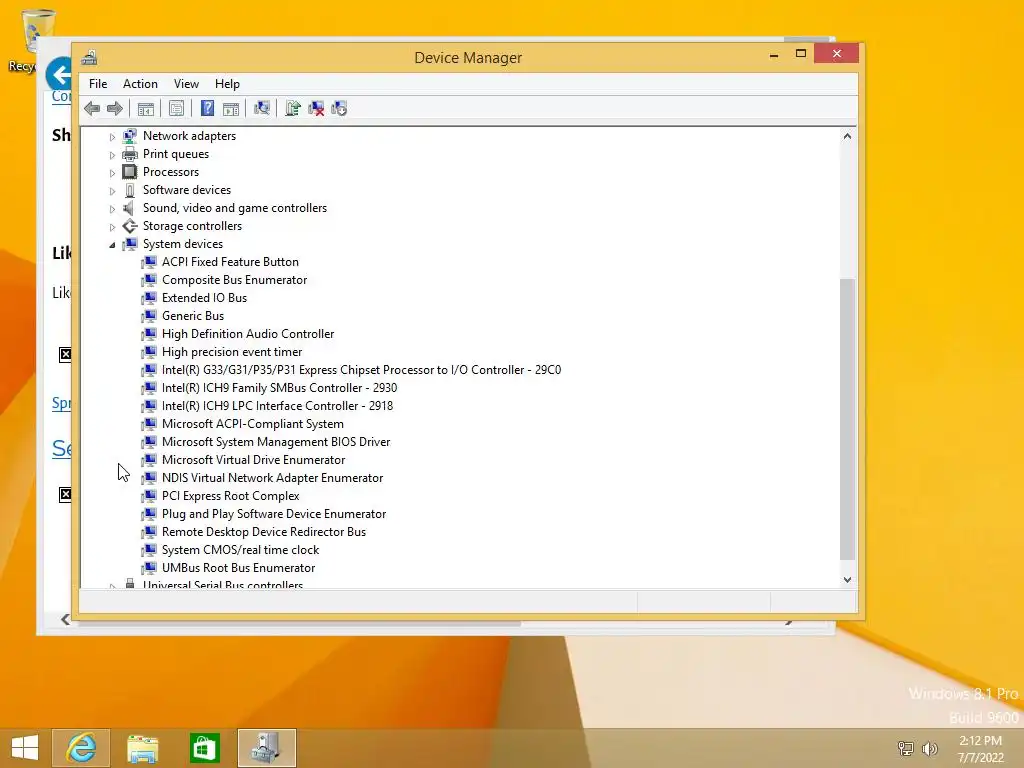Select Remote Desktop Device Redirector Bus
The width and height of the screenshot is (1024, 768).
point(264,532)
